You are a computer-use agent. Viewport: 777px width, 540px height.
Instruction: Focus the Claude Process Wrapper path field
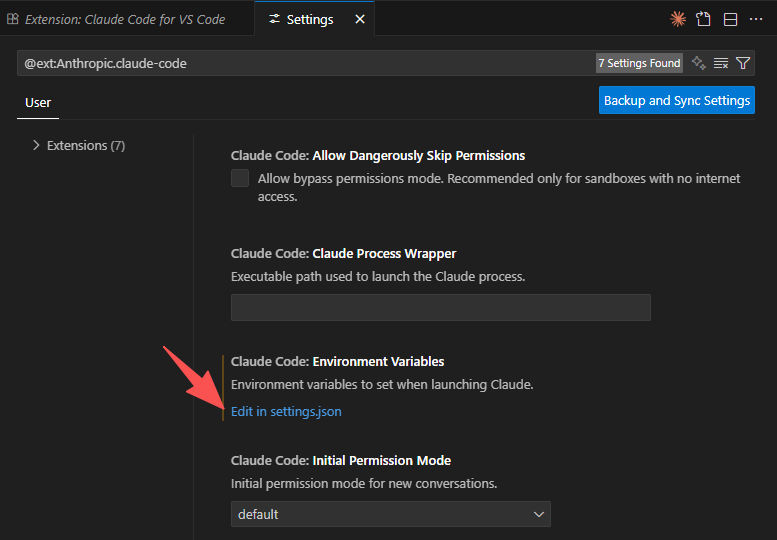point(440,307)
